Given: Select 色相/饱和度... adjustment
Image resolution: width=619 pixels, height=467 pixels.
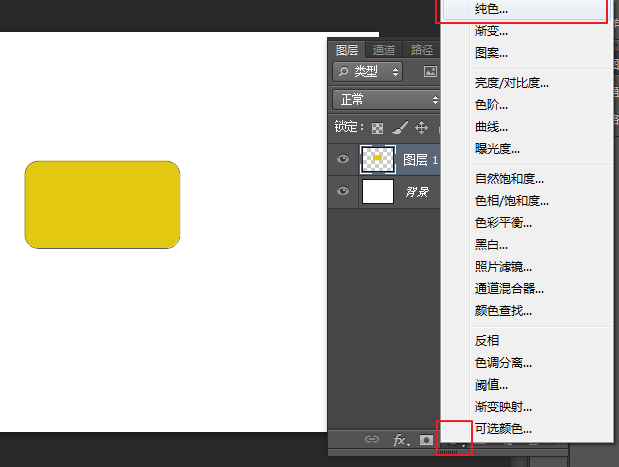Looking at the screenshot, I should pos(512,201).
